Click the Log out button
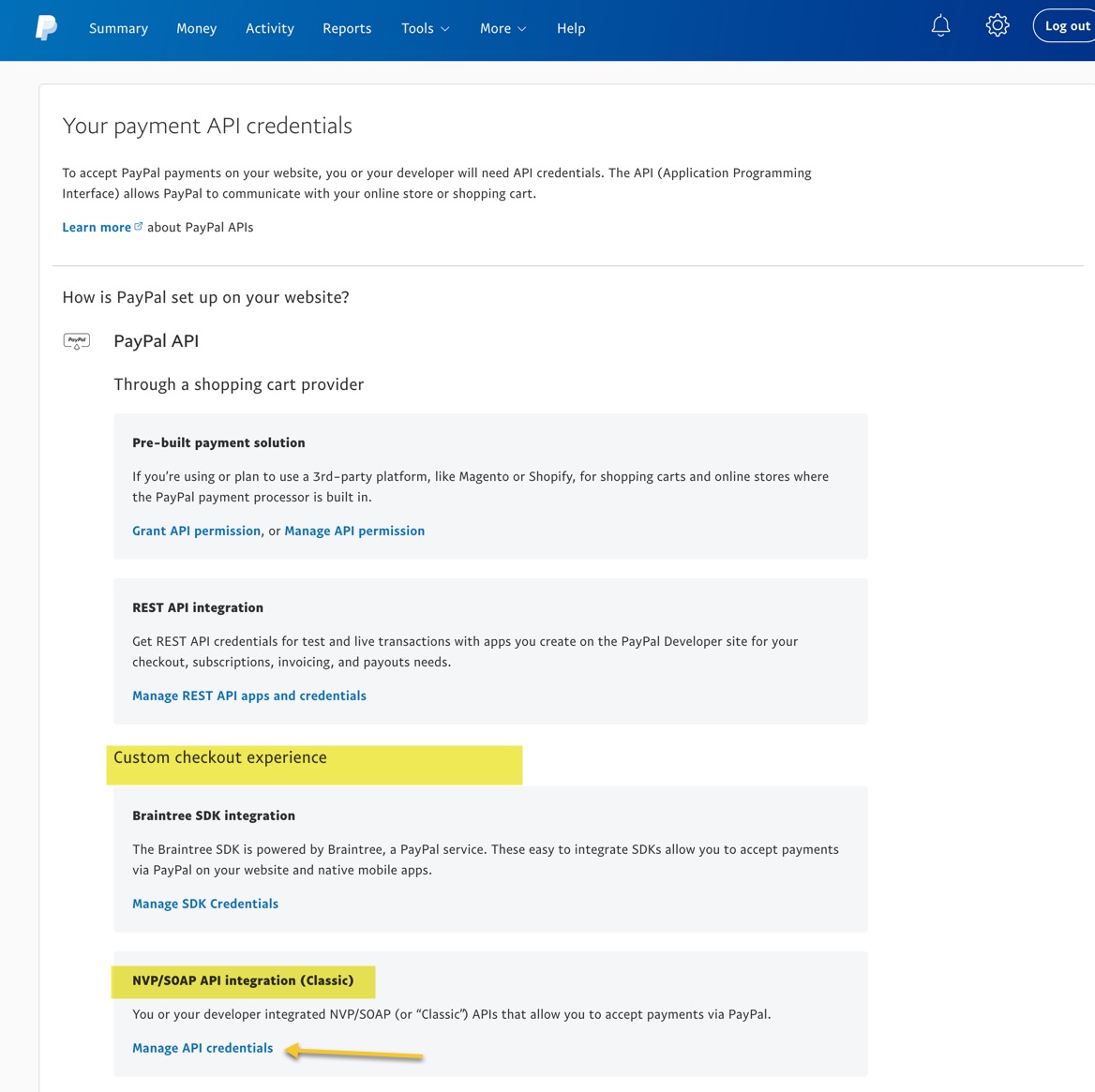1095x1092 pixels. pyautogui.click(x=1064, y=26)
